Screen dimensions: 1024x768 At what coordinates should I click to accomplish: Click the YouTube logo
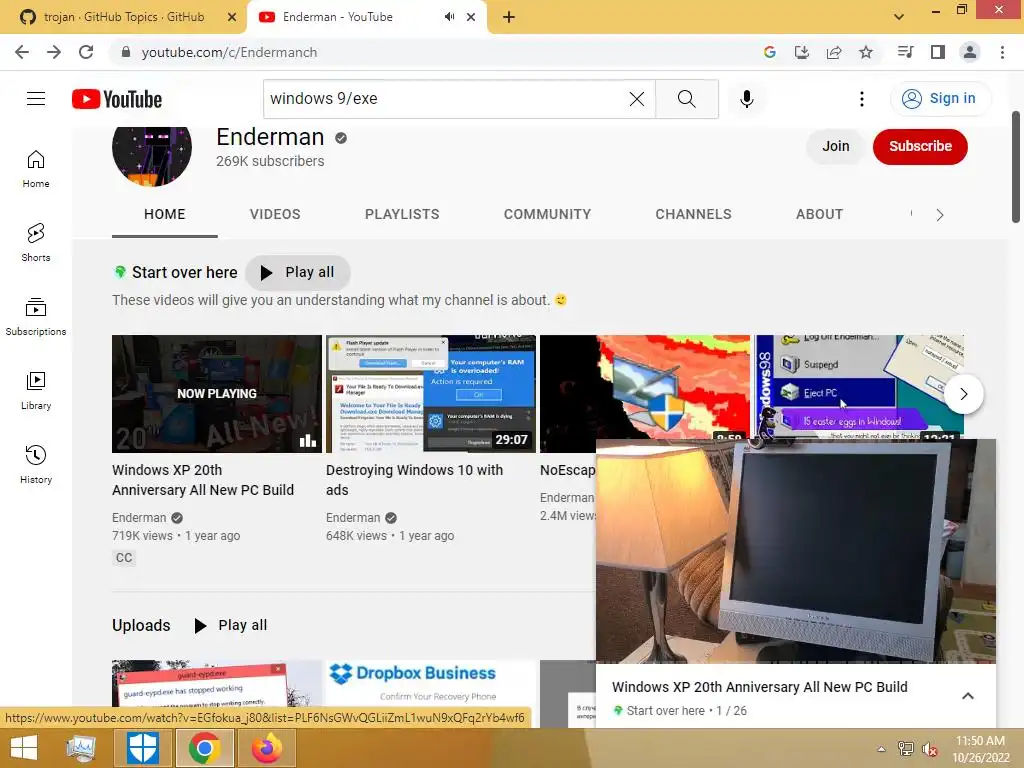117,99
